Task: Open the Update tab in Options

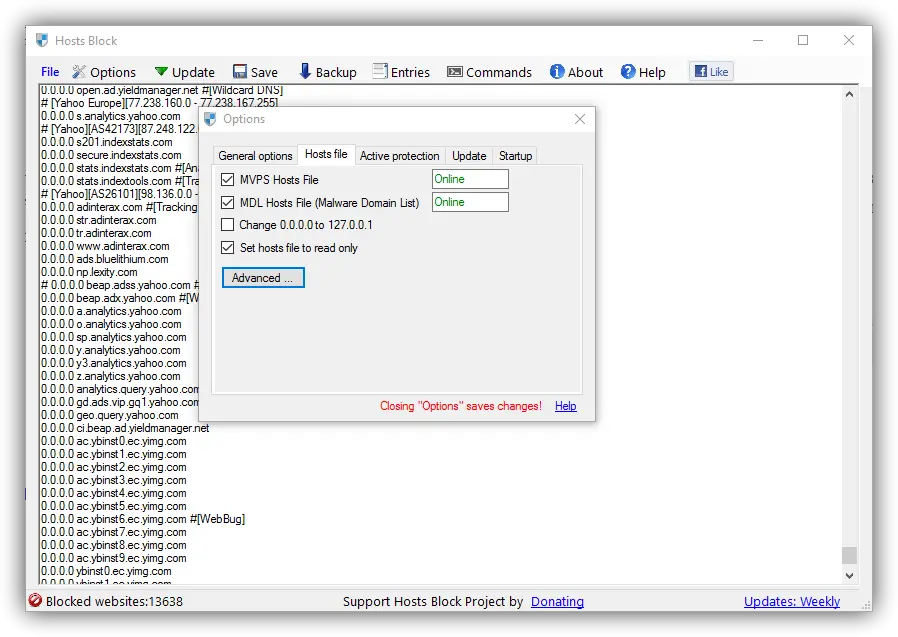Action: [469, 156]
